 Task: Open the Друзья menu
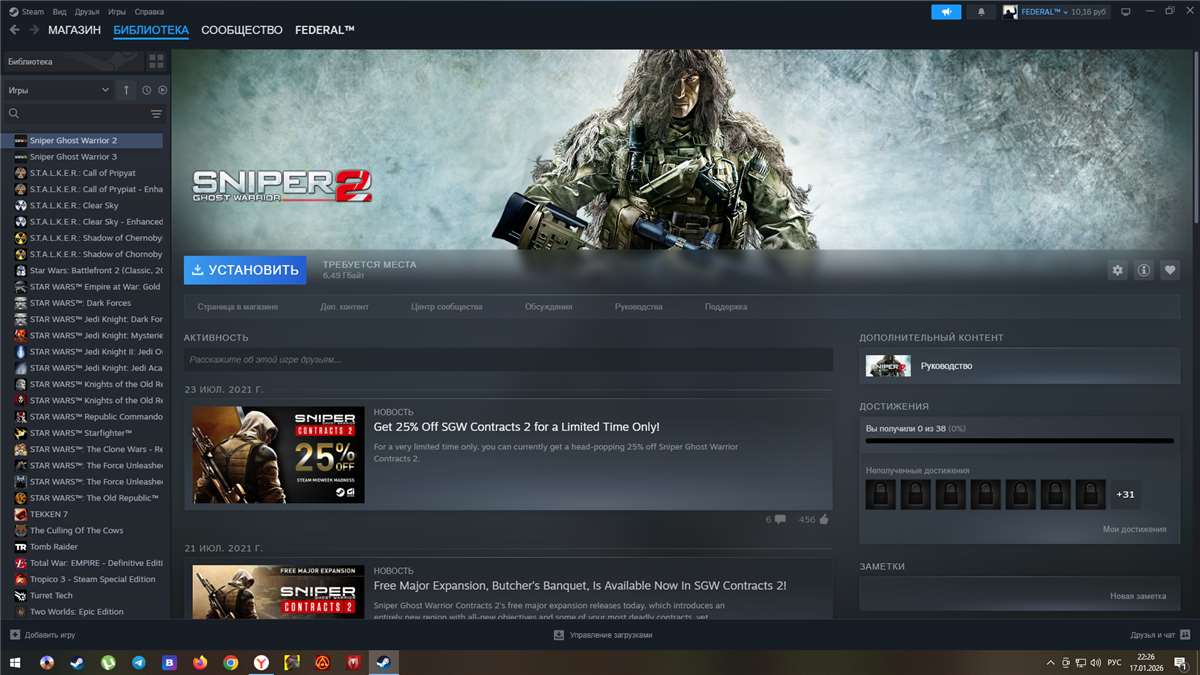(85, 12)
